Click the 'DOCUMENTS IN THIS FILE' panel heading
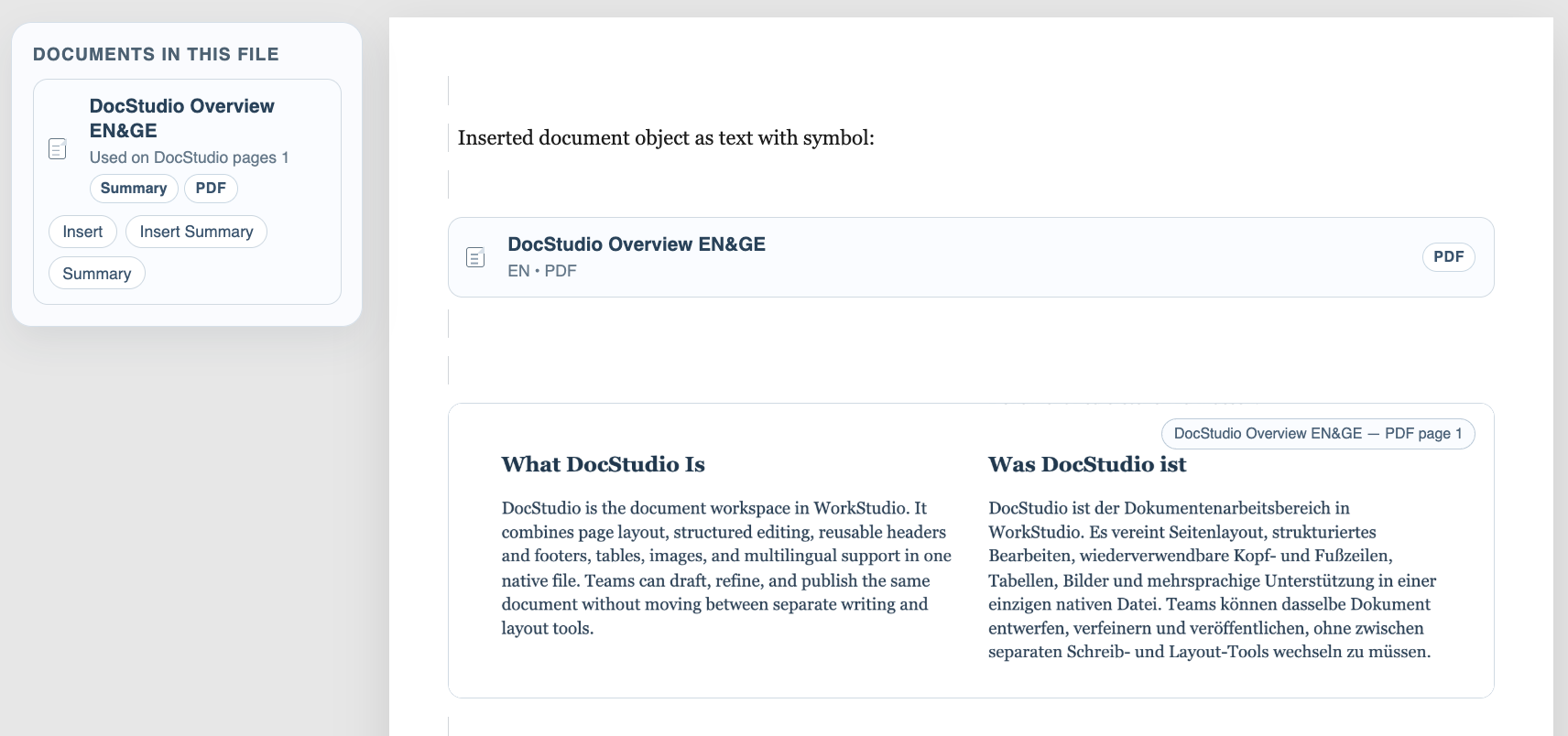The image size is (1568, 736). point(156,54)
